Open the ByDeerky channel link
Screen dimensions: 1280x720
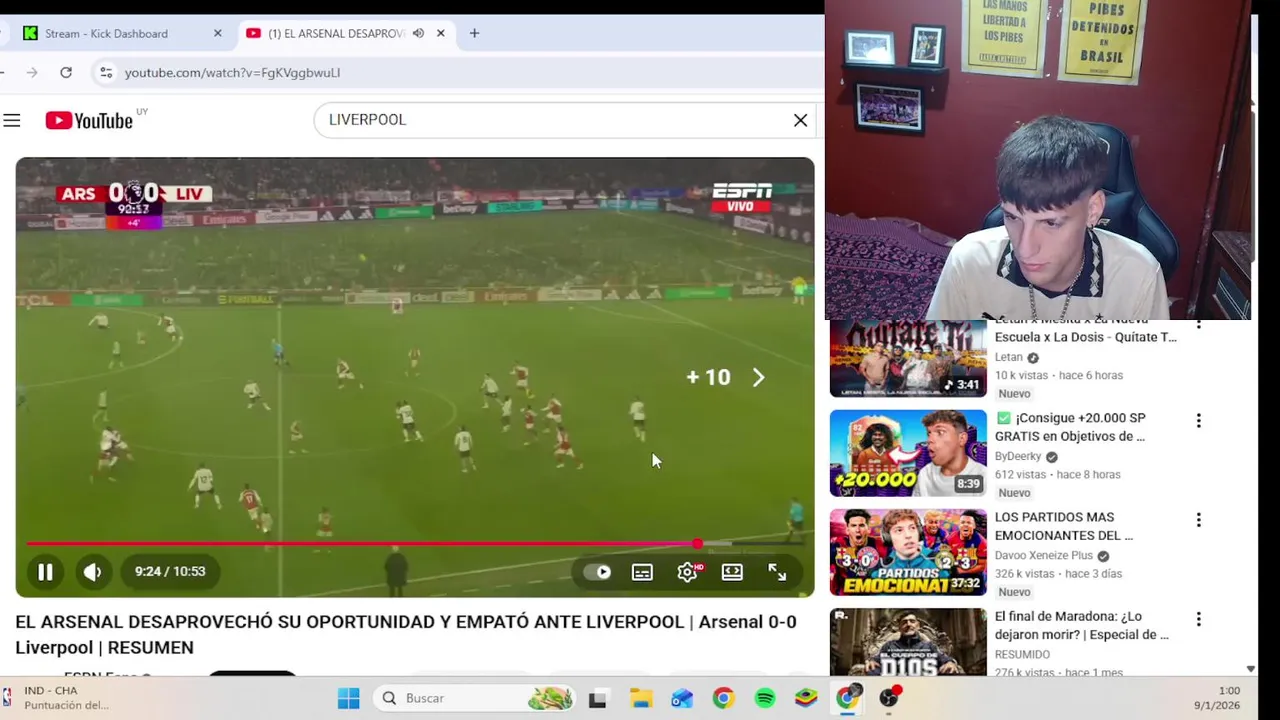(x=1018, y=456)
